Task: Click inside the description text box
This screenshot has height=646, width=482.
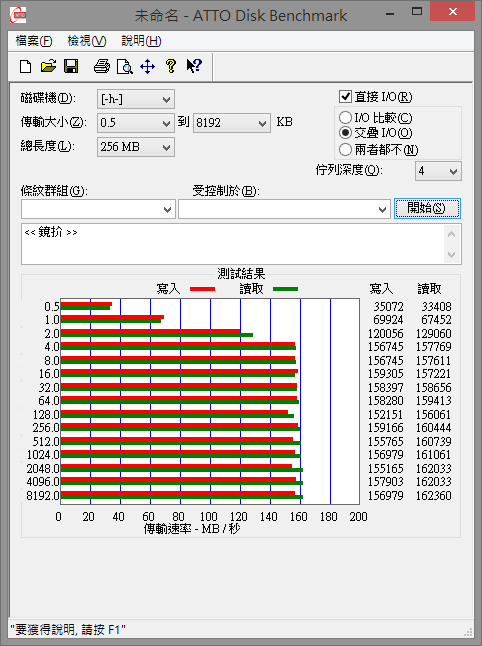Action: pos(233,244)
